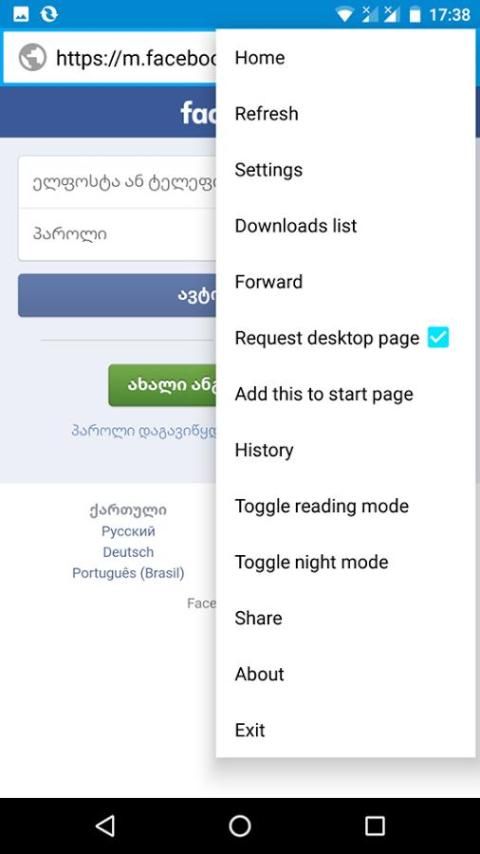Tap the globe icon in address bar
This screenshot has height=854, width=480.
(33, 57)
